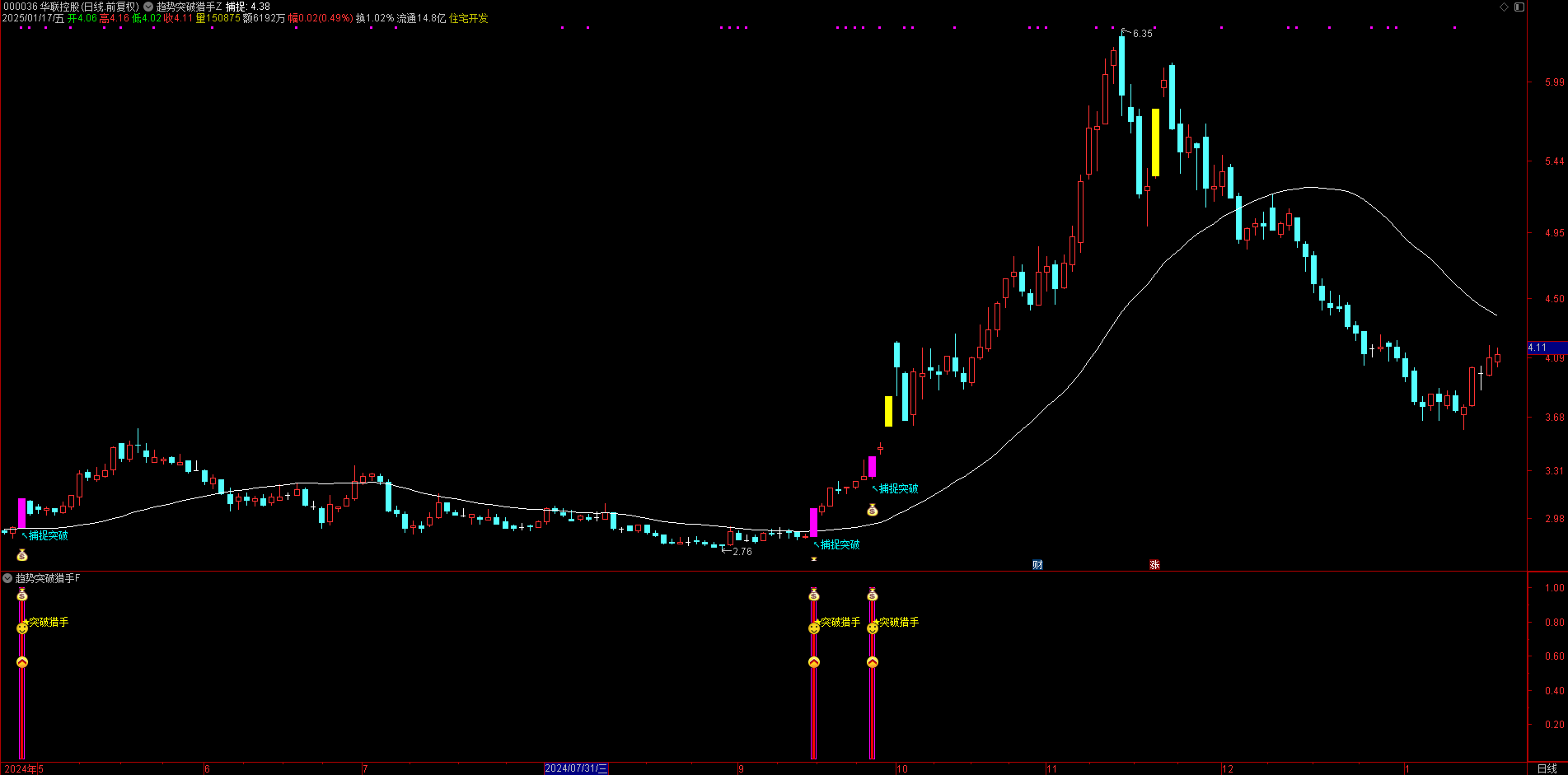
Task: Click middle money bag in sub-chart
Action: pyautogui.click(x=814, y=595)
